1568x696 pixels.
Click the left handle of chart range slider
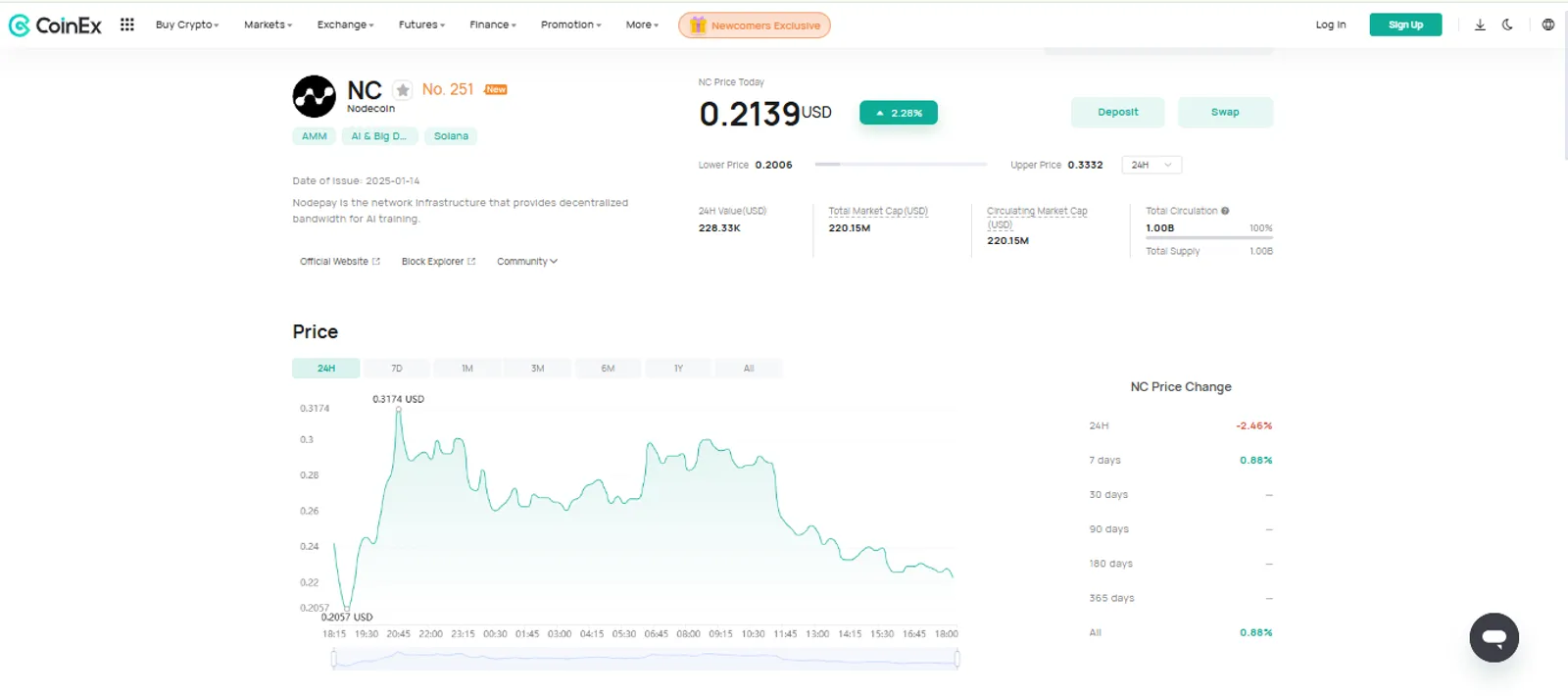tap(334, 660)
